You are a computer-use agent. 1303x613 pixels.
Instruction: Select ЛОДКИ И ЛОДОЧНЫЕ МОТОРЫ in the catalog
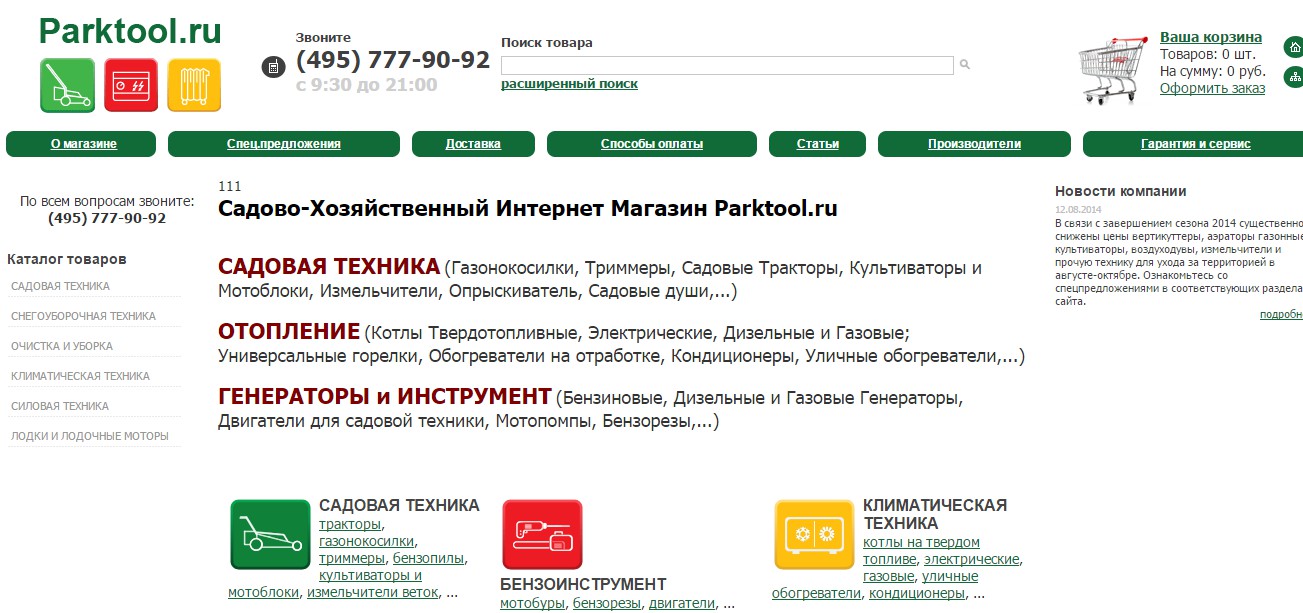click(x=90, y=436)
